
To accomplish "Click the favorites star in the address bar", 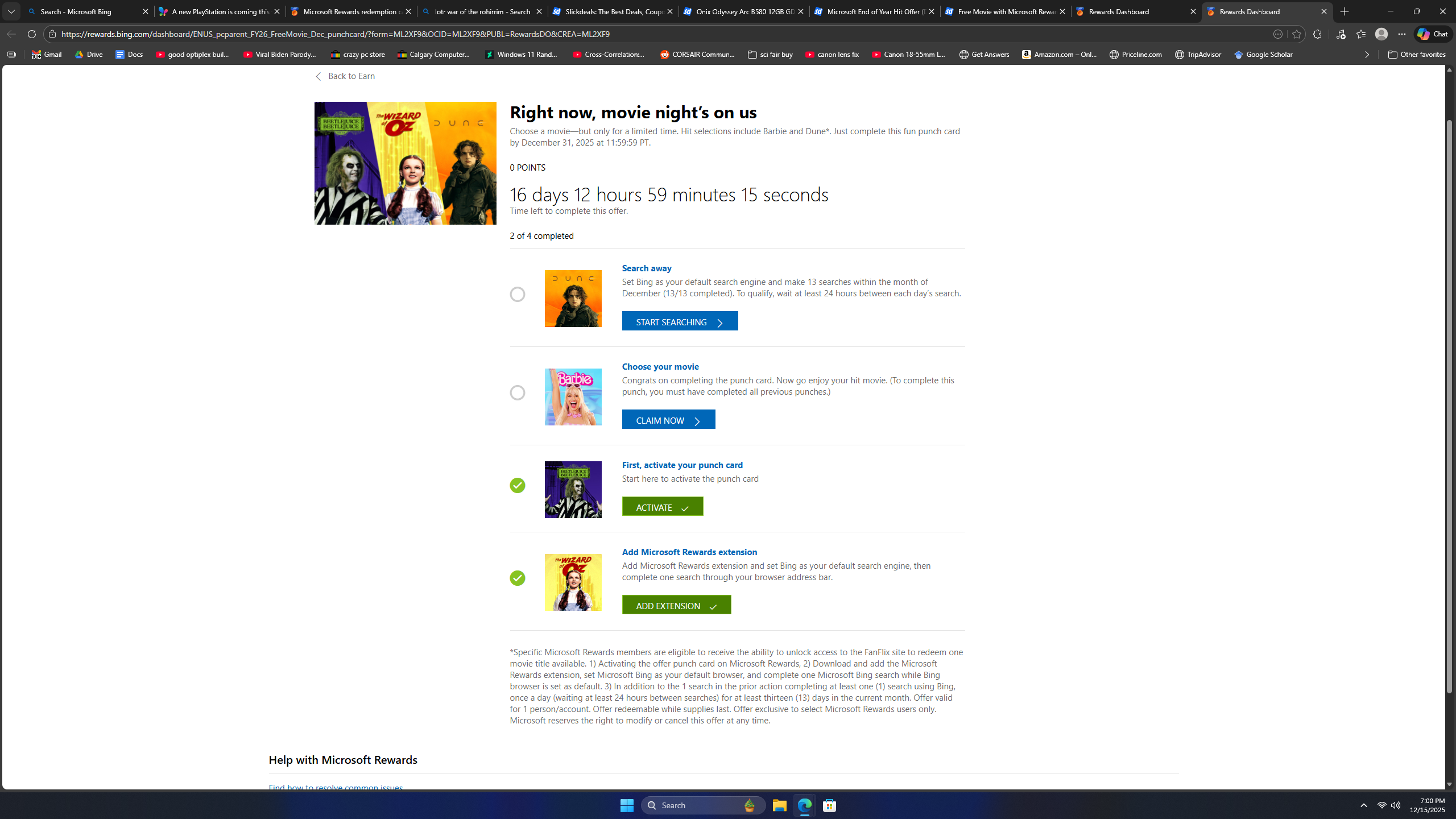I will 1296,34.
